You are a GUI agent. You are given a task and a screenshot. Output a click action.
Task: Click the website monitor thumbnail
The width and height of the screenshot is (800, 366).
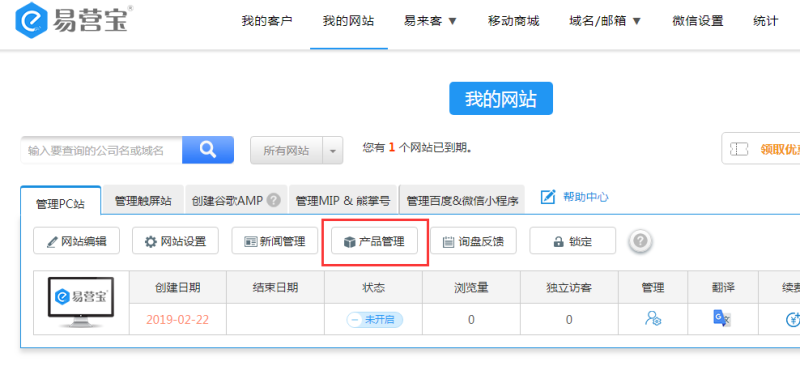pos(81,303)
